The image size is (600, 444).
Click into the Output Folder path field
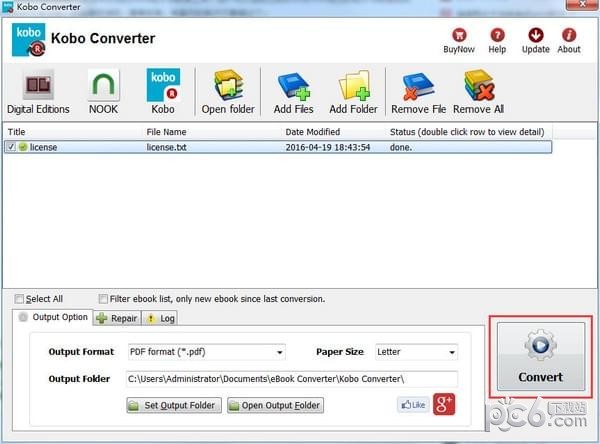click(x=292, y=379)
